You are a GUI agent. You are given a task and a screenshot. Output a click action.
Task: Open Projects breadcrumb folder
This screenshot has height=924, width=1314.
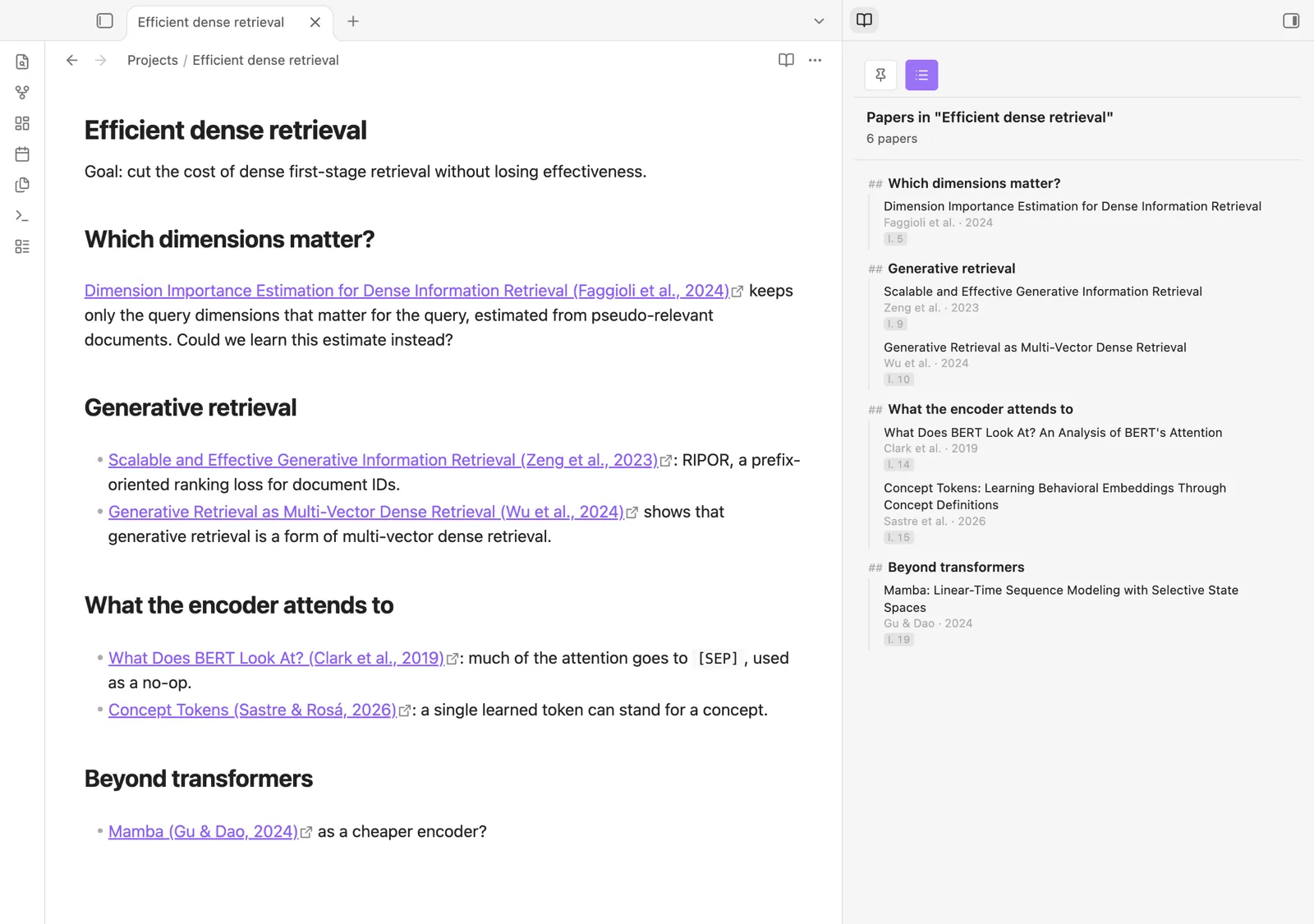pos(153,60)
